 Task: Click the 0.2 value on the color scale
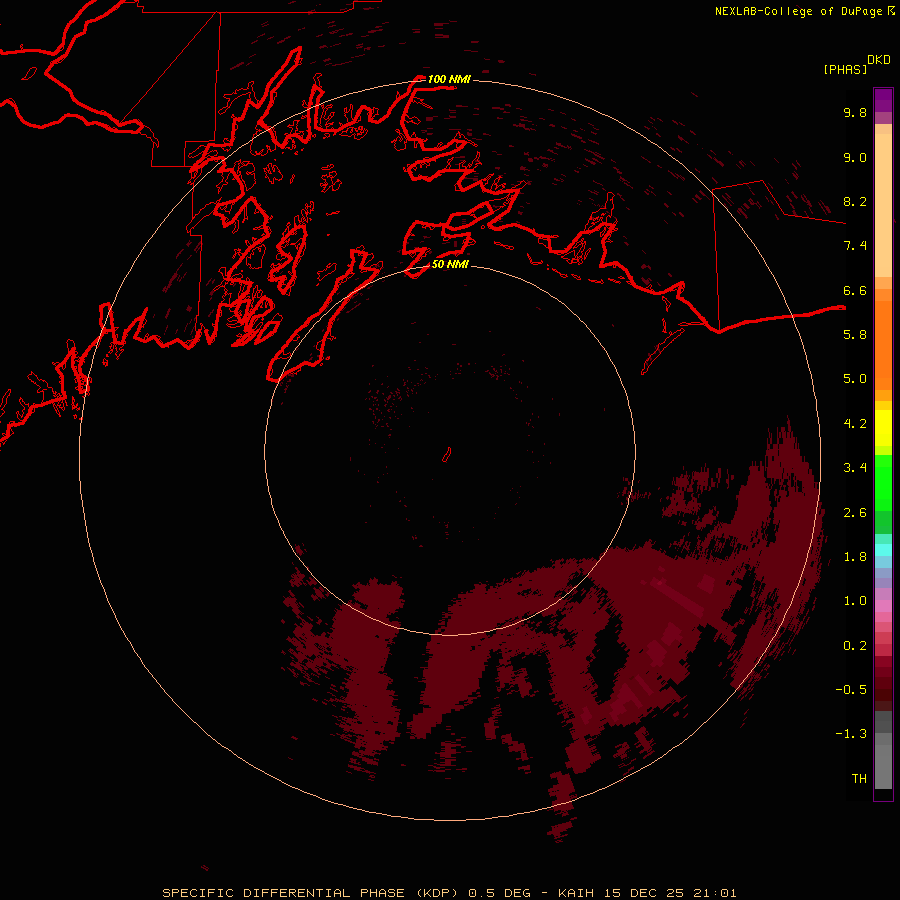(x=855, y=646)
